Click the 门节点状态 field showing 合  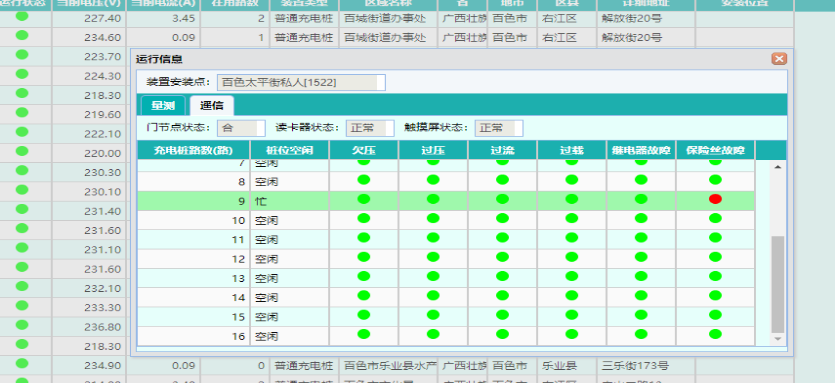[x=241, y=128]
